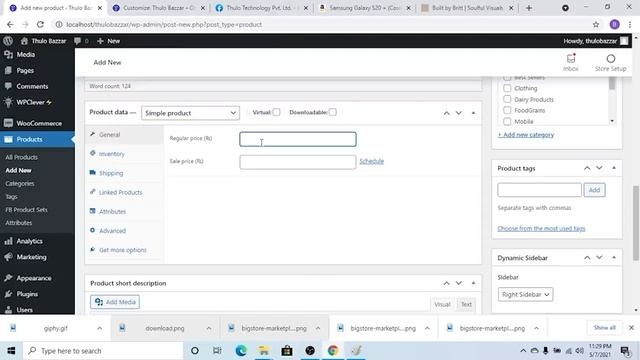
Task: Show all downloads
Action: coord(604,328)
